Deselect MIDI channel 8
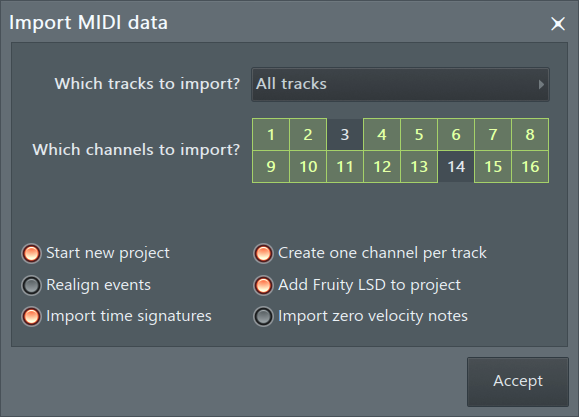The width and height of the screenshot is (579, 417). 530,134
